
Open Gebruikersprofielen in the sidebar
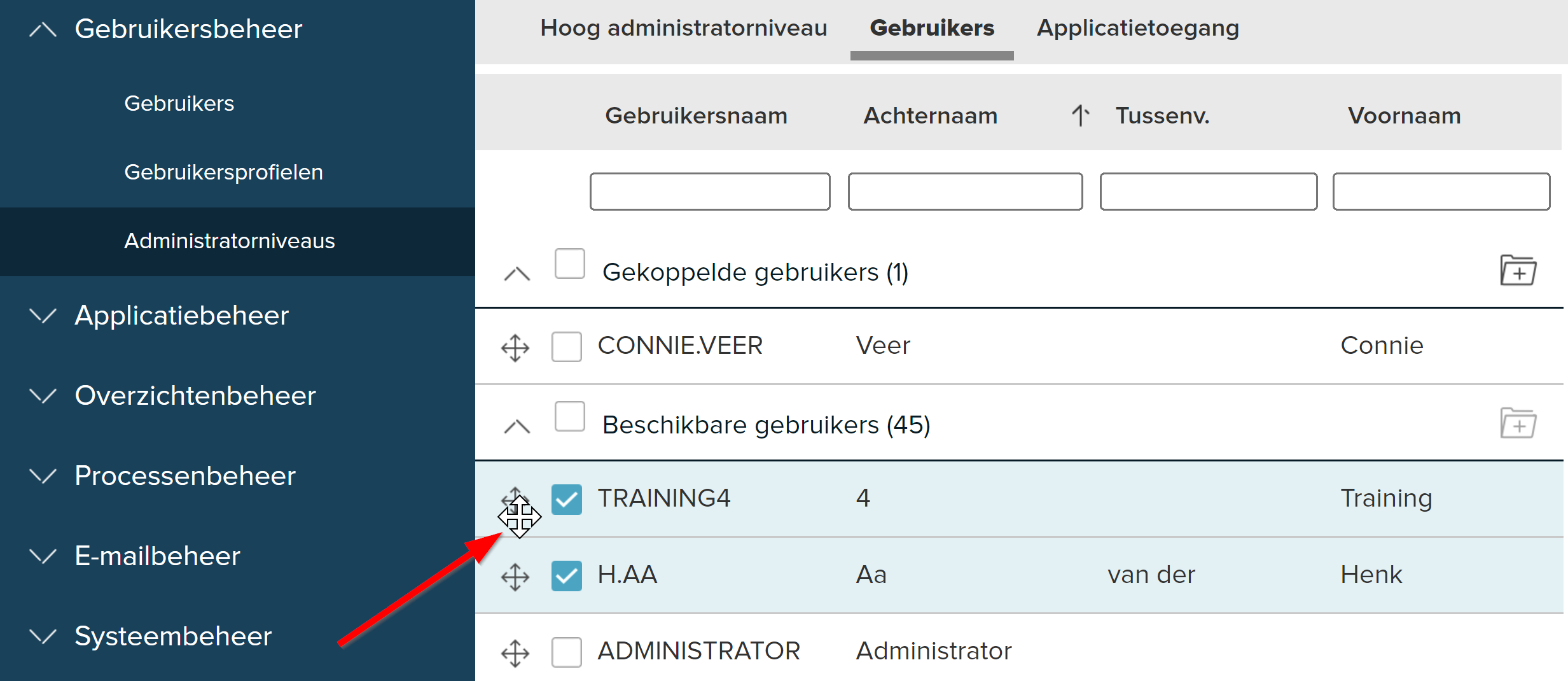(224, 172)
